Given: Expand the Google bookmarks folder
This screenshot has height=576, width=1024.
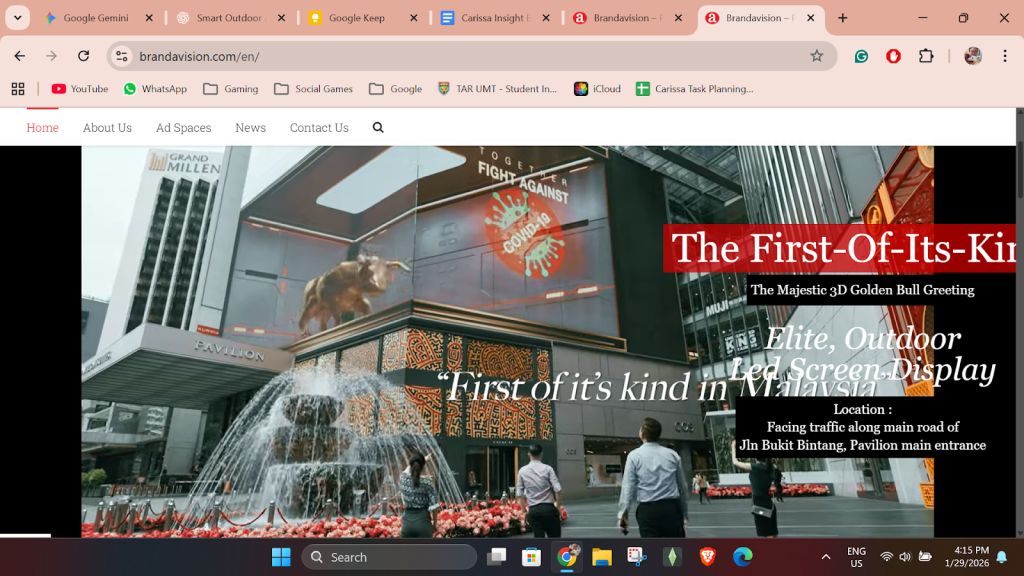Looking at the screenshot, I should point(396,89).
